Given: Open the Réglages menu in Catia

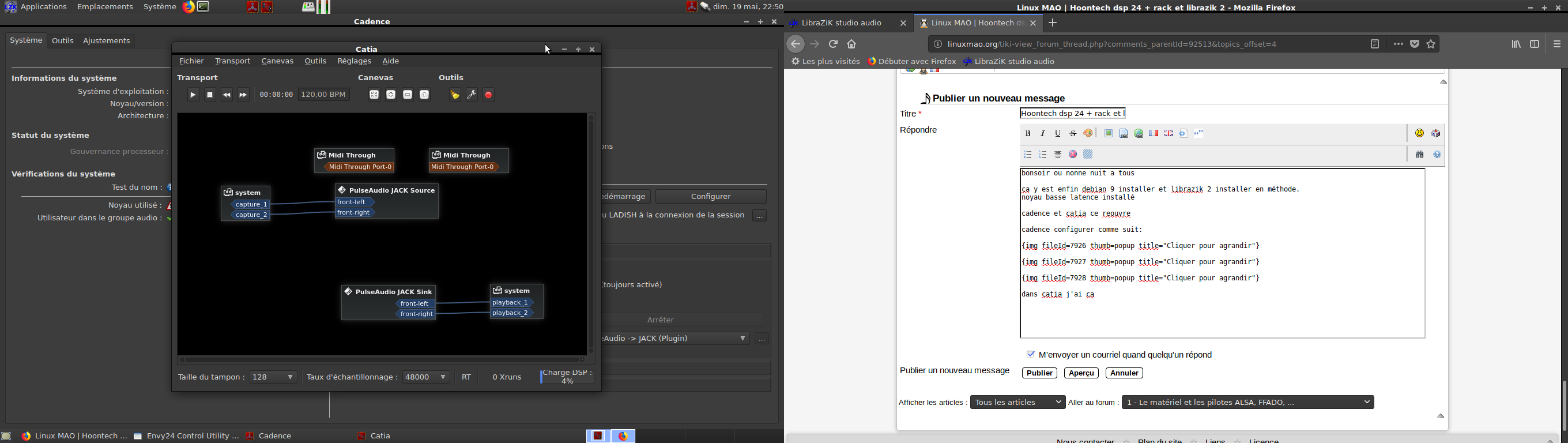Looking at the screenshot, I should click(355, 61).
